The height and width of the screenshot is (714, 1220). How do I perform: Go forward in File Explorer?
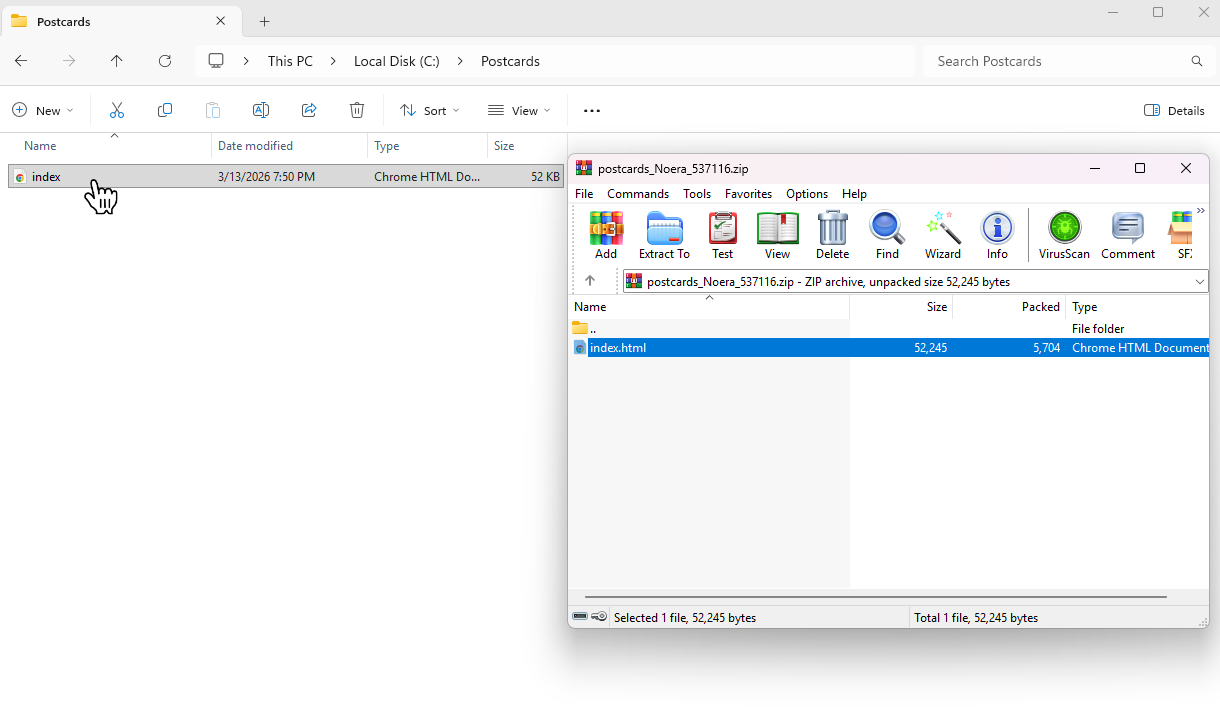69,61
